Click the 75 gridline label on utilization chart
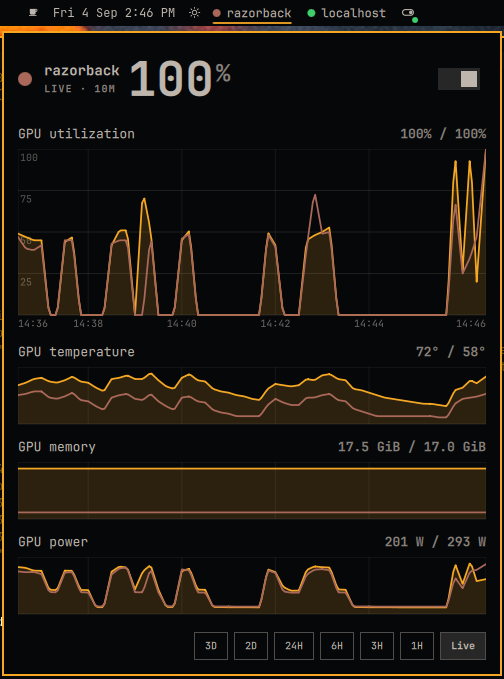Image resolution: width=504 pixels, height=679 pixels. (26, 199)
